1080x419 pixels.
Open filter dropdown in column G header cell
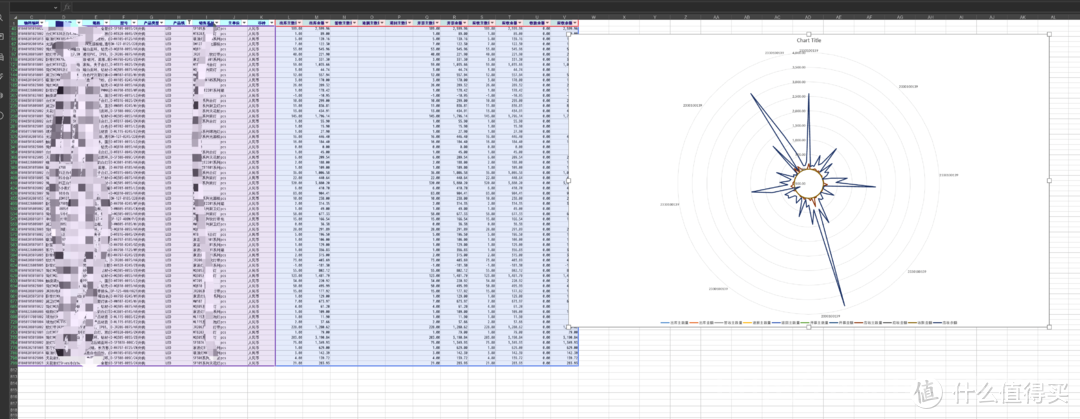pyautogui.click(x=162, y=23)
